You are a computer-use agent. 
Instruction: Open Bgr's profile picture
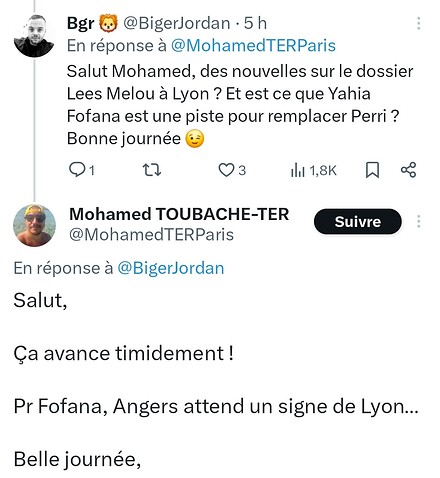[34, 36]
